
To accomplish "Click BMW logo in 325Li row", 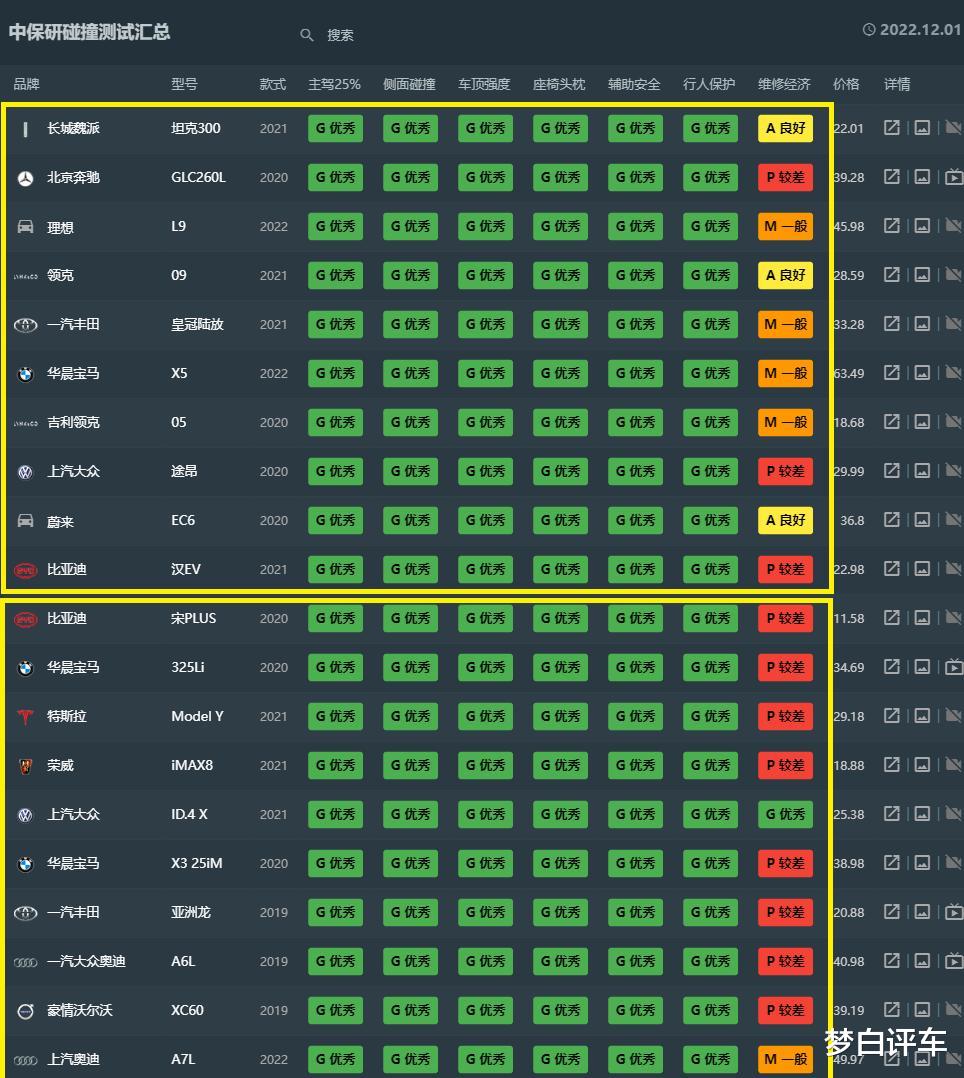I will (x=25, y=668).
